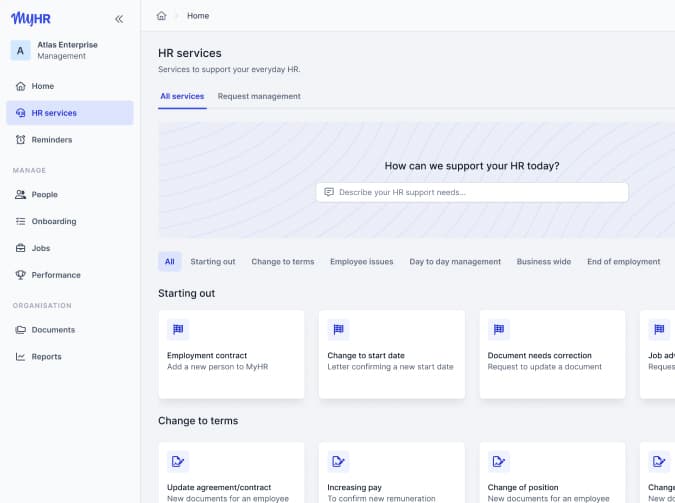Select the All services tab

182,96
